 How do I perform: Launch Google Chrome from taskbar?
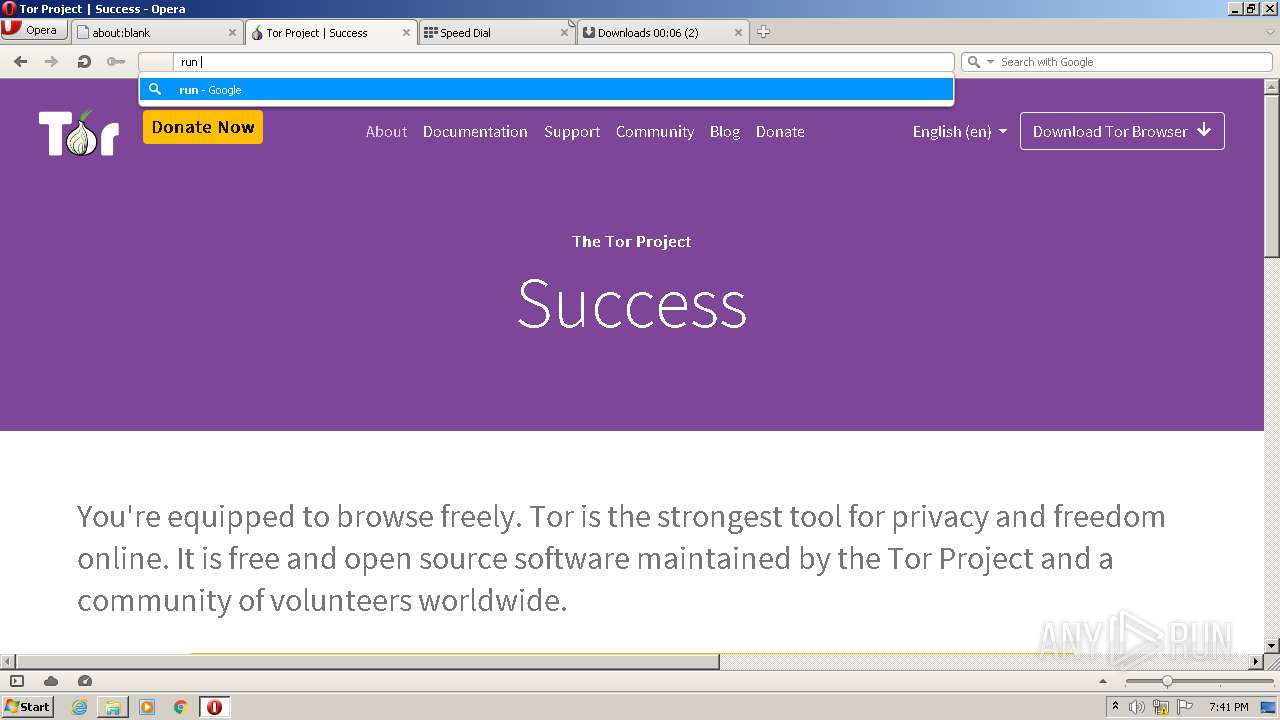point(181,707)
